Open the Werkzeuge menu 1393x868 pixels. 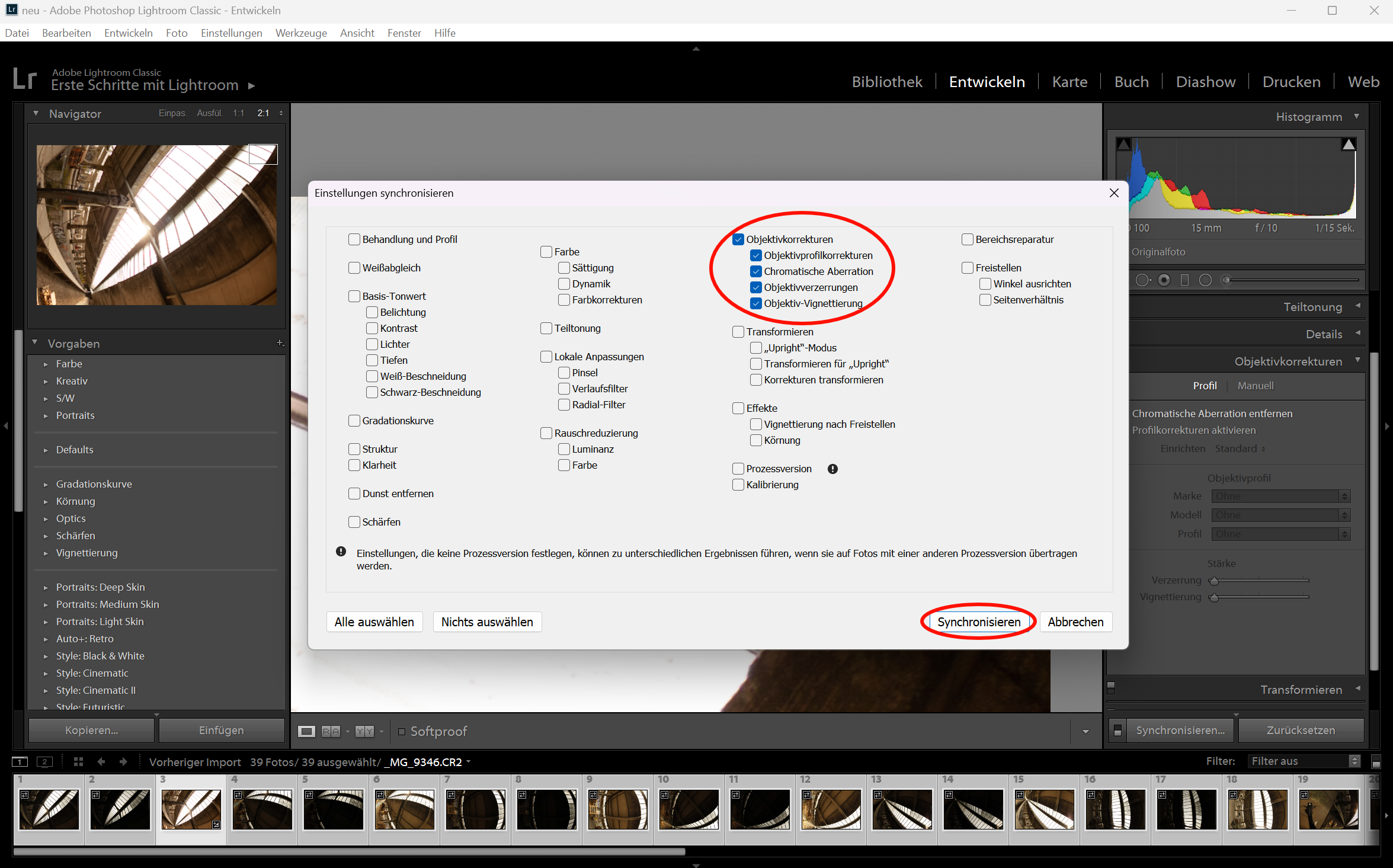point(301,33)
